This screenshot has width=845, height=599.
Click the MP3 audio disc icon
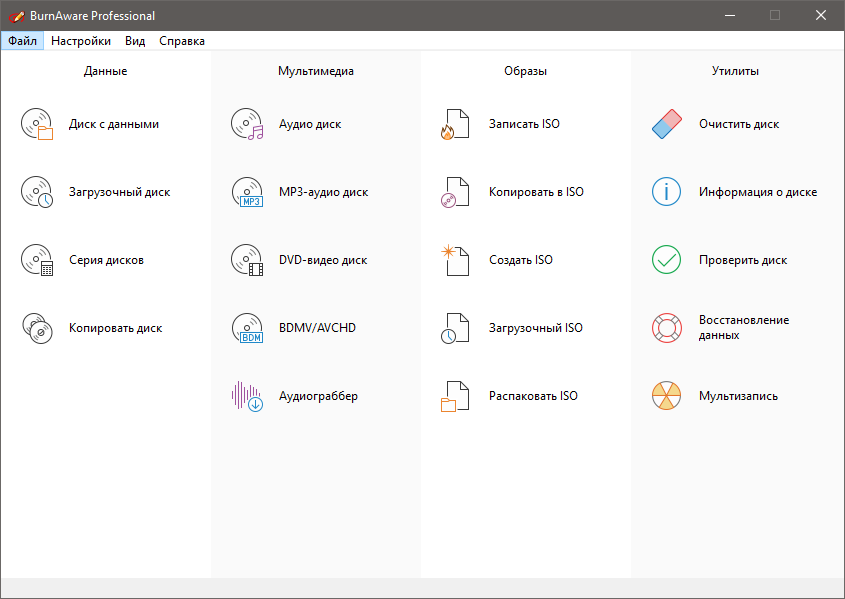(x=247, y=192)
